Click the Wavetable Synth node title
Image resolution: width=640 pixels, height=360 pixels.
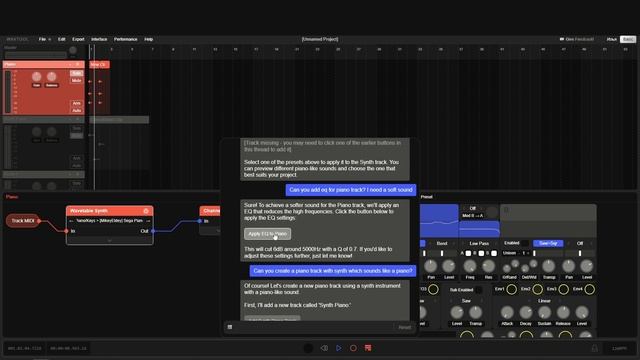[89, 211]
